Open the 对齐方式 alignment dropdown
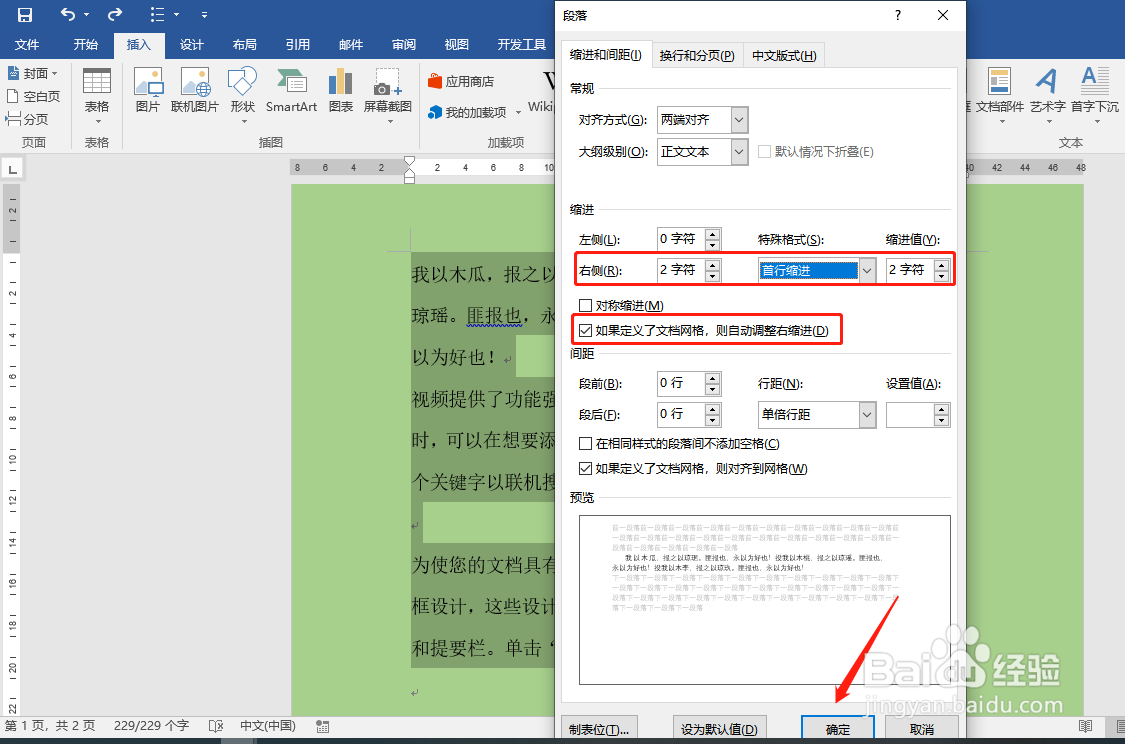The width and height of the screenshot is (1125, 744). click(x=736, y=119)
